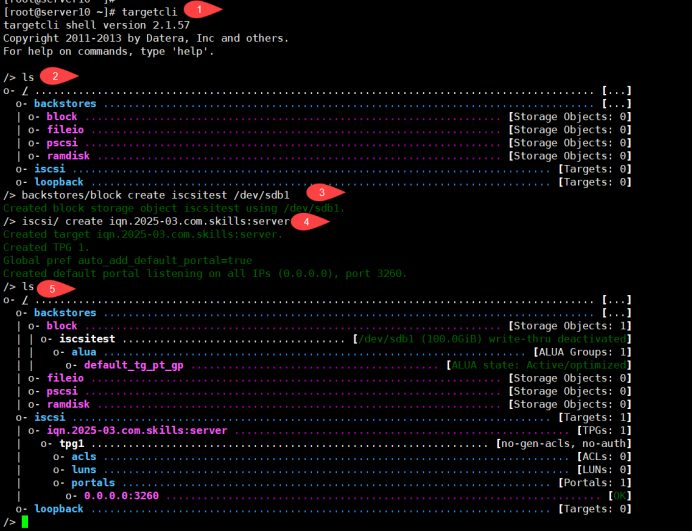The height and width of the screenshot is (532, 693).
Task: Click the luns entry under tpg1
Action: point(84,469)
